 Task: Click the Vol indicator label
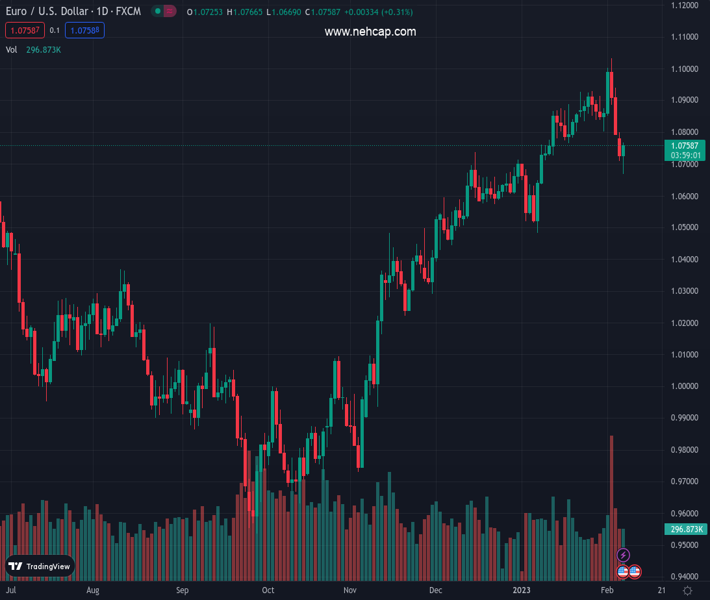pyautogui.click(x=11, y=49)
